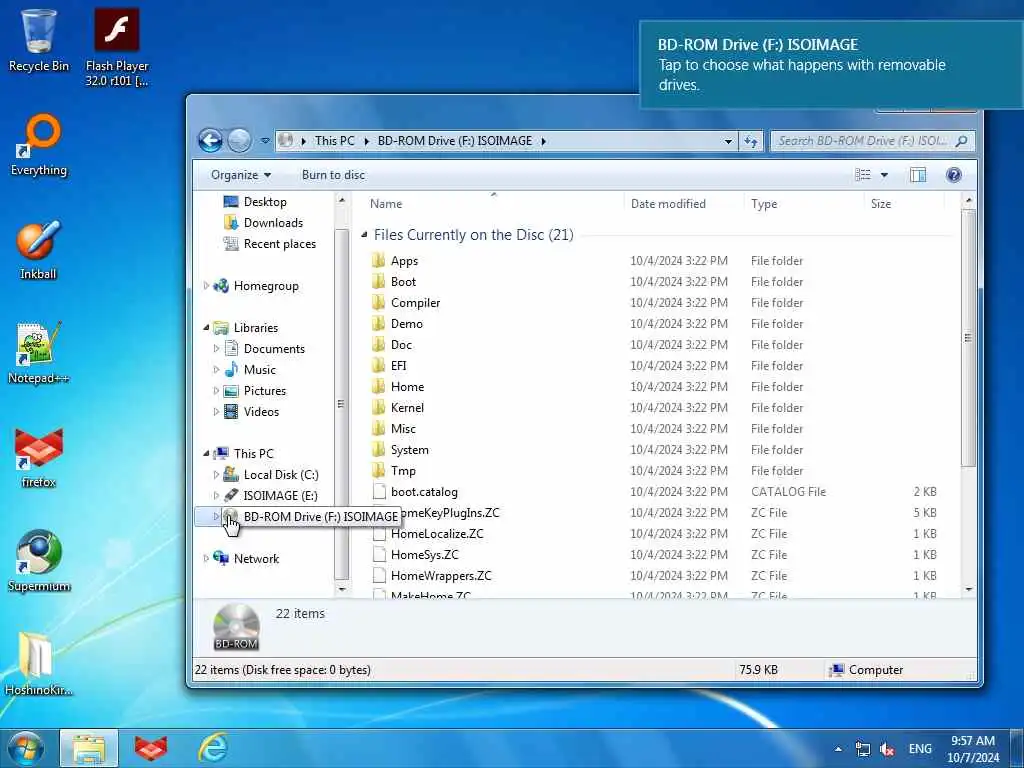This screenshot has height=768, width=1024.
Task: Show hidden system tray icons
Action: [838, 749]
